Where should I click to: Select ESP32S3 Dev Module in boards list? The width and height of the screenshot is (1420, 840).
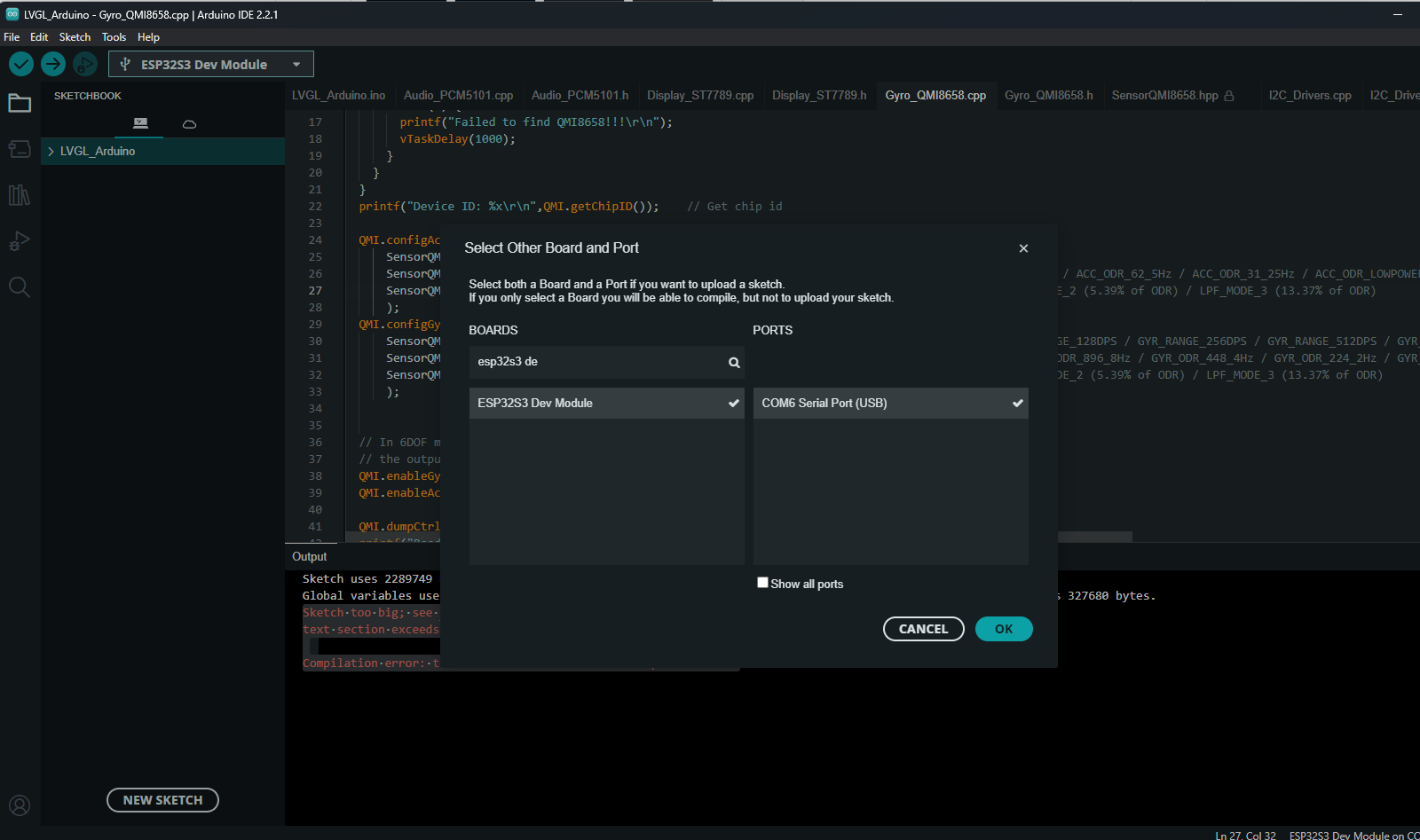[x=606, y=403]
